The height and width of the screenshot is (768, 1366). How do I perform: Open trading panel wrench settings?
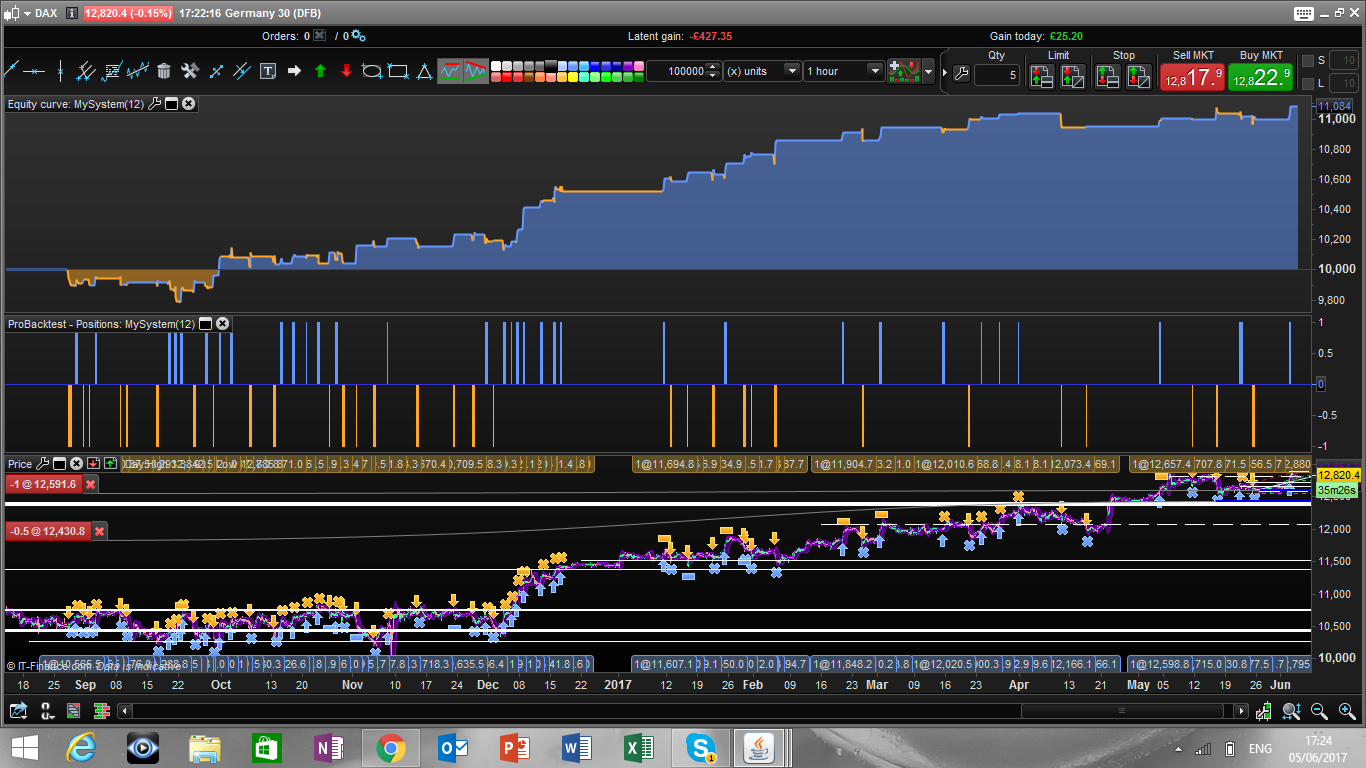click(x=961, y=74)
